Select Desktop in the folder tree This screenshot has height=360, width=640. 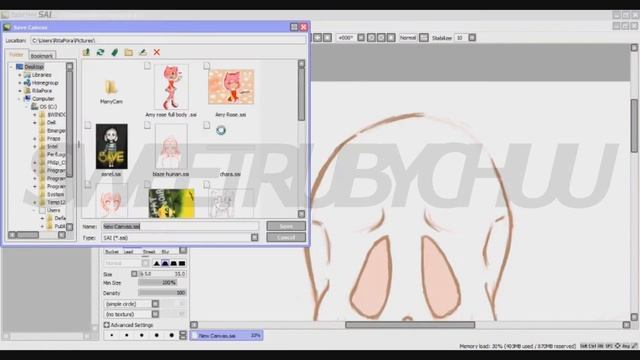tap(34, 67)
